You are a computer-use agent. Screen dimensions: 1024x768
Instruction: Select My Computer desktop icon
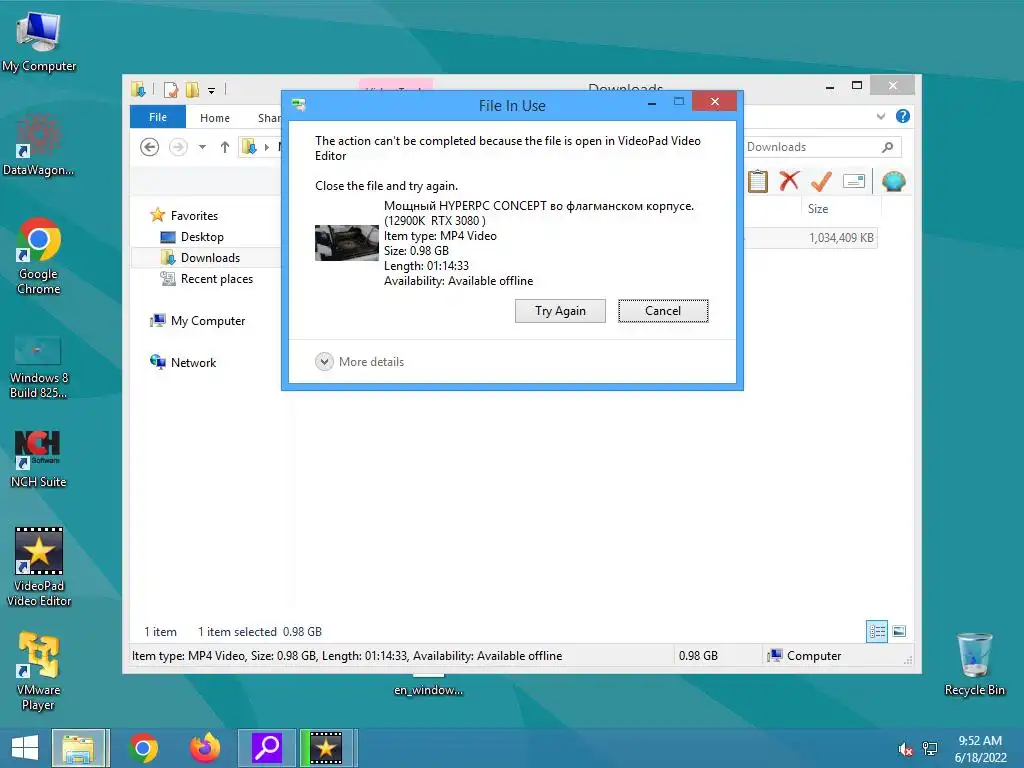(39, 42)
